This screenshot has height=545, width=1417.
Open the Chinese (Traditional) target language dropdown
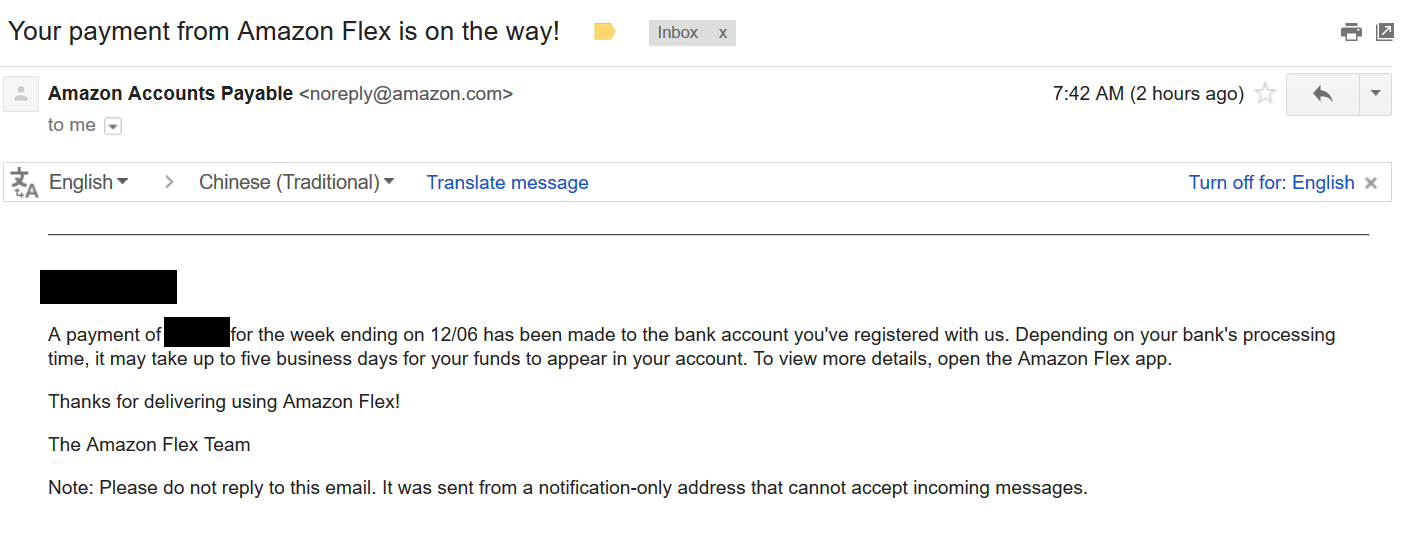(297, 182)
